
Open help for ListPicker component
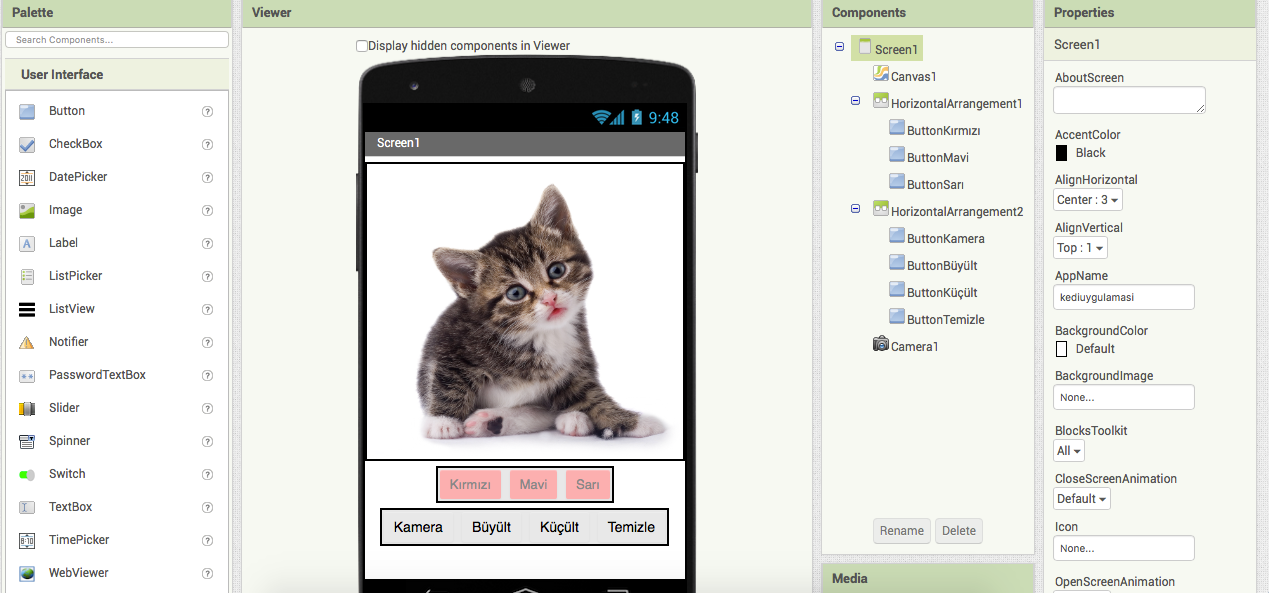point(207,277)
